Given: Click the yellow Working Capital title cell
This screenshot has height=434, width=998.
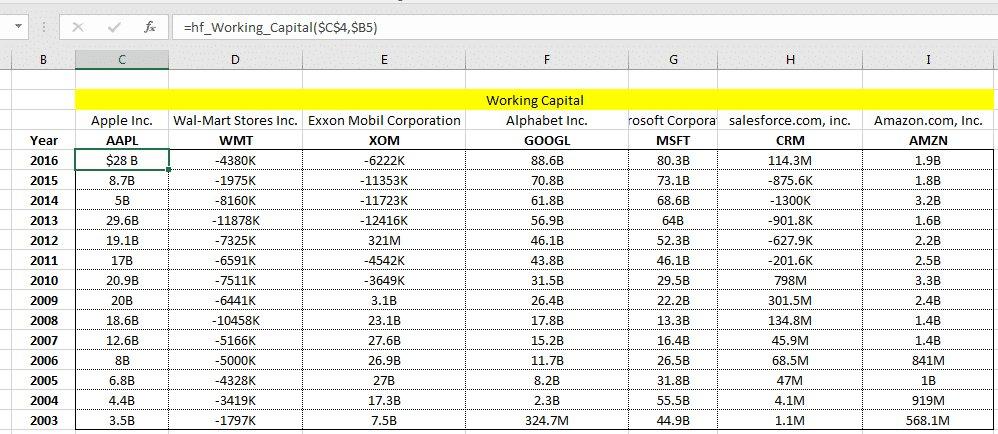Looking at the screenshot, I should click(534, 100).
